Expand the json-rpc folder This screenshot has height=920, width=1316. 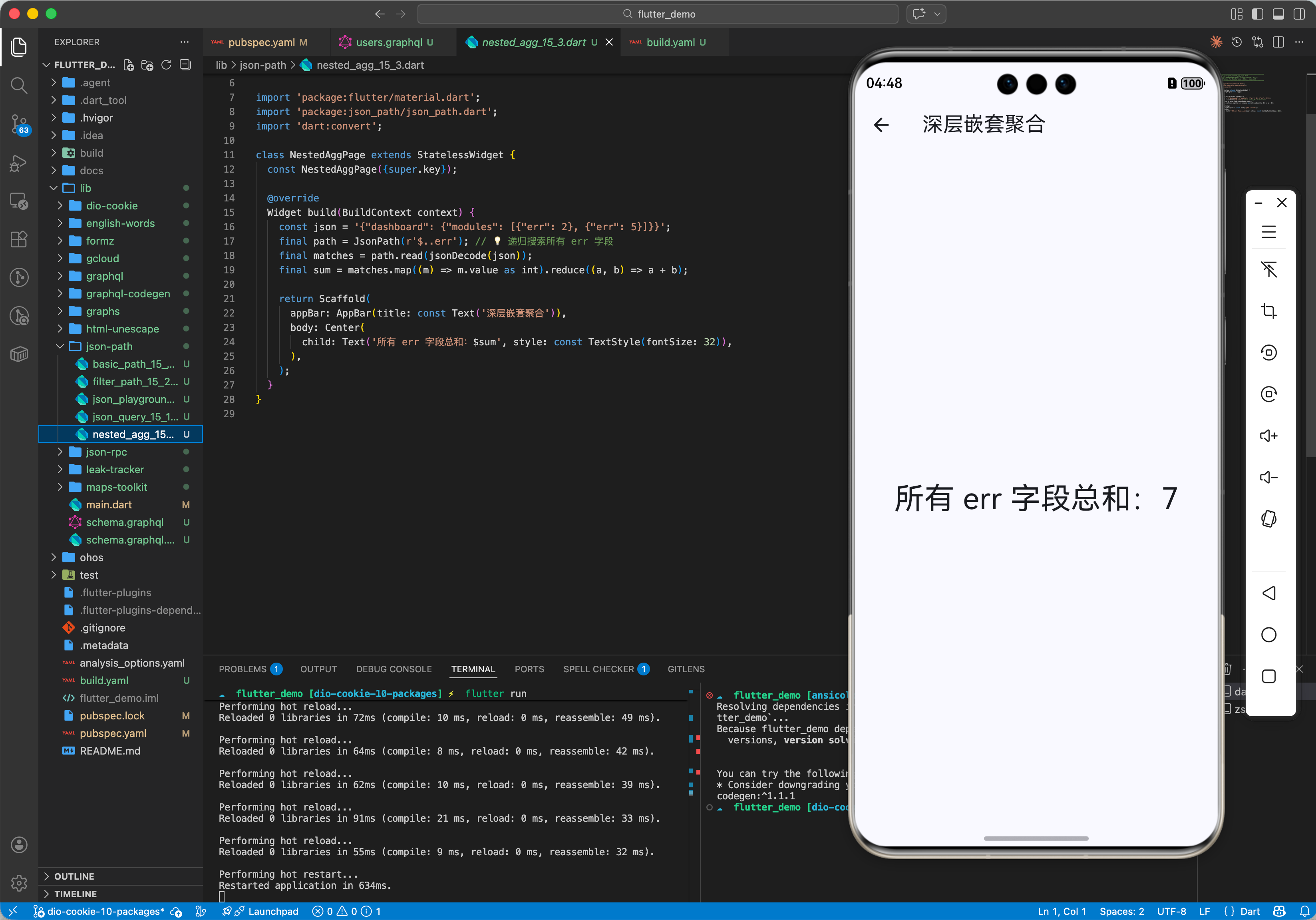(x=107, y=452)
